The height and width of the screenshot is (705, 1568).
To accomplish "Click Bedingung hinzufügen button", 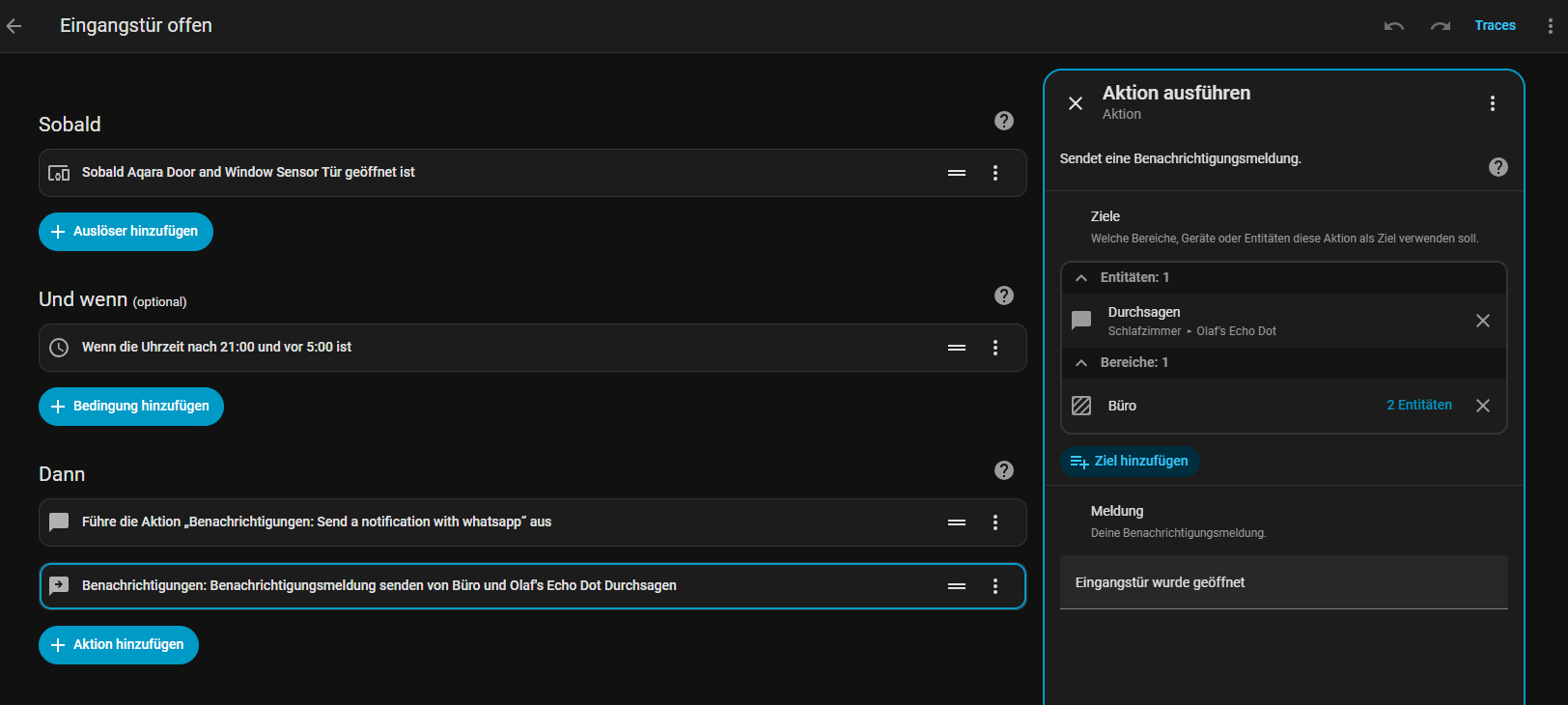I will point(131,407).
